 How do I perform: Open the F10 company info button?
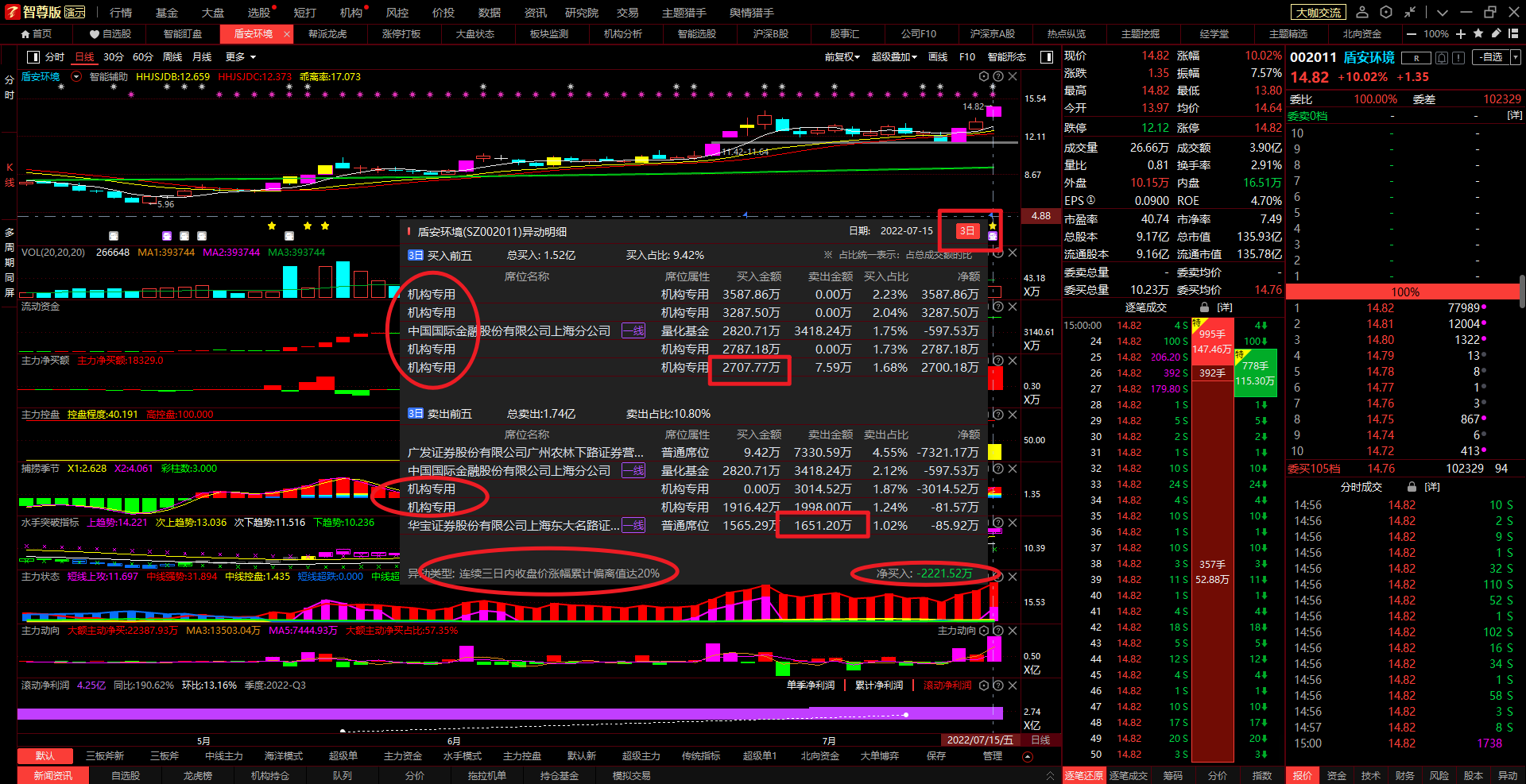967,57
